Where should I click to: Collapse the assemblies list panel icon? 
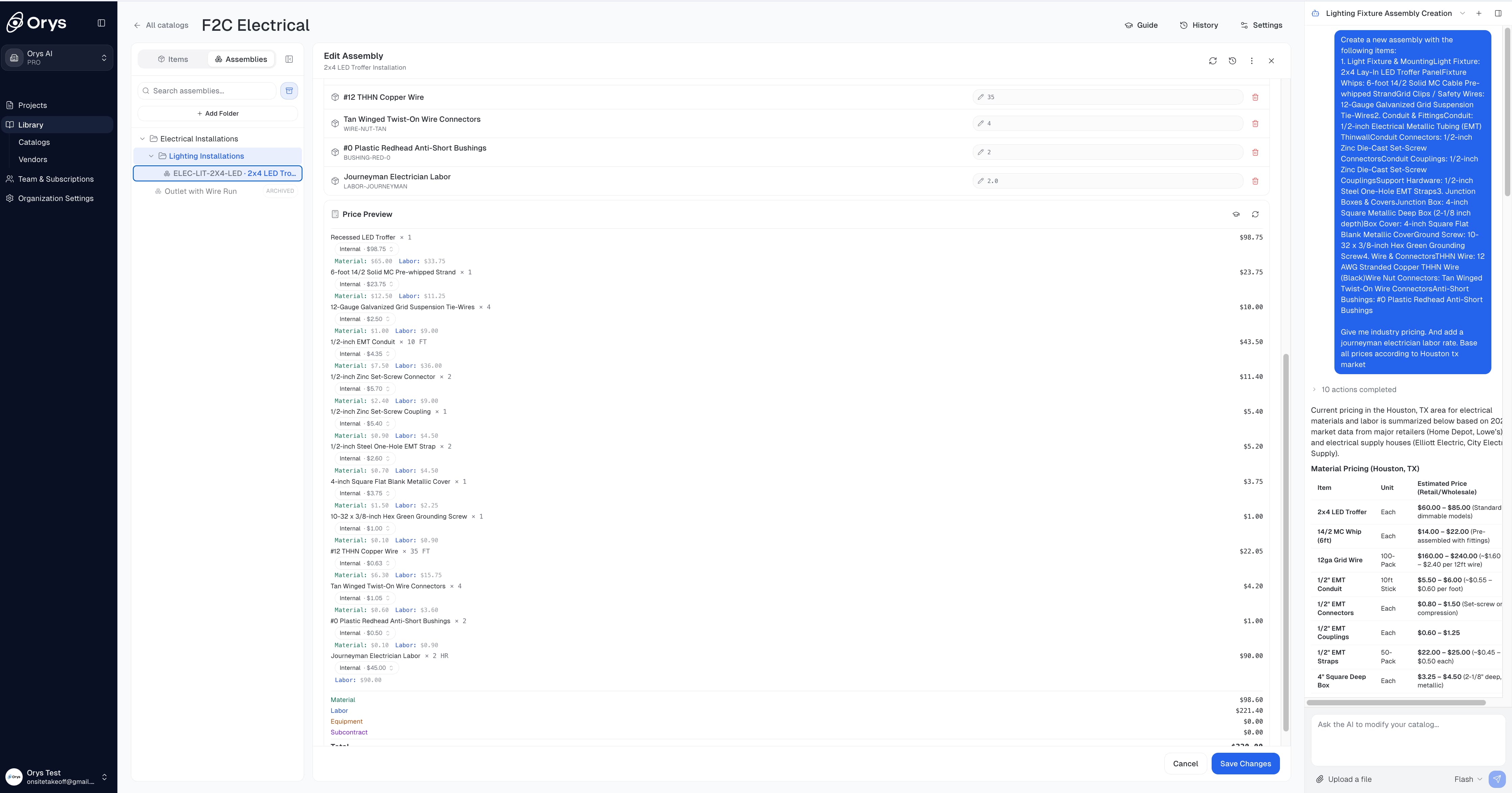289,59
